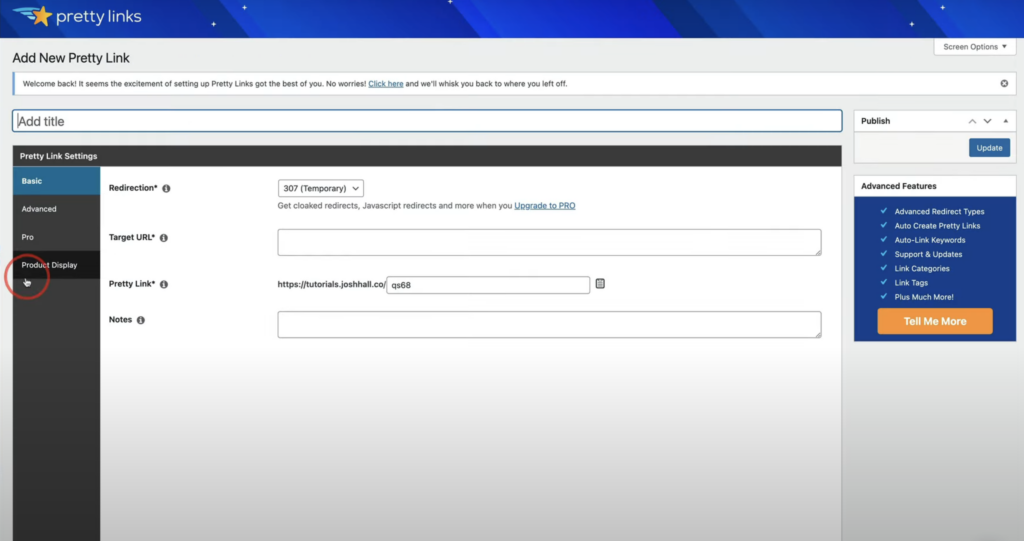Click the Auto Create Pretty Links text

pos(937,226)
